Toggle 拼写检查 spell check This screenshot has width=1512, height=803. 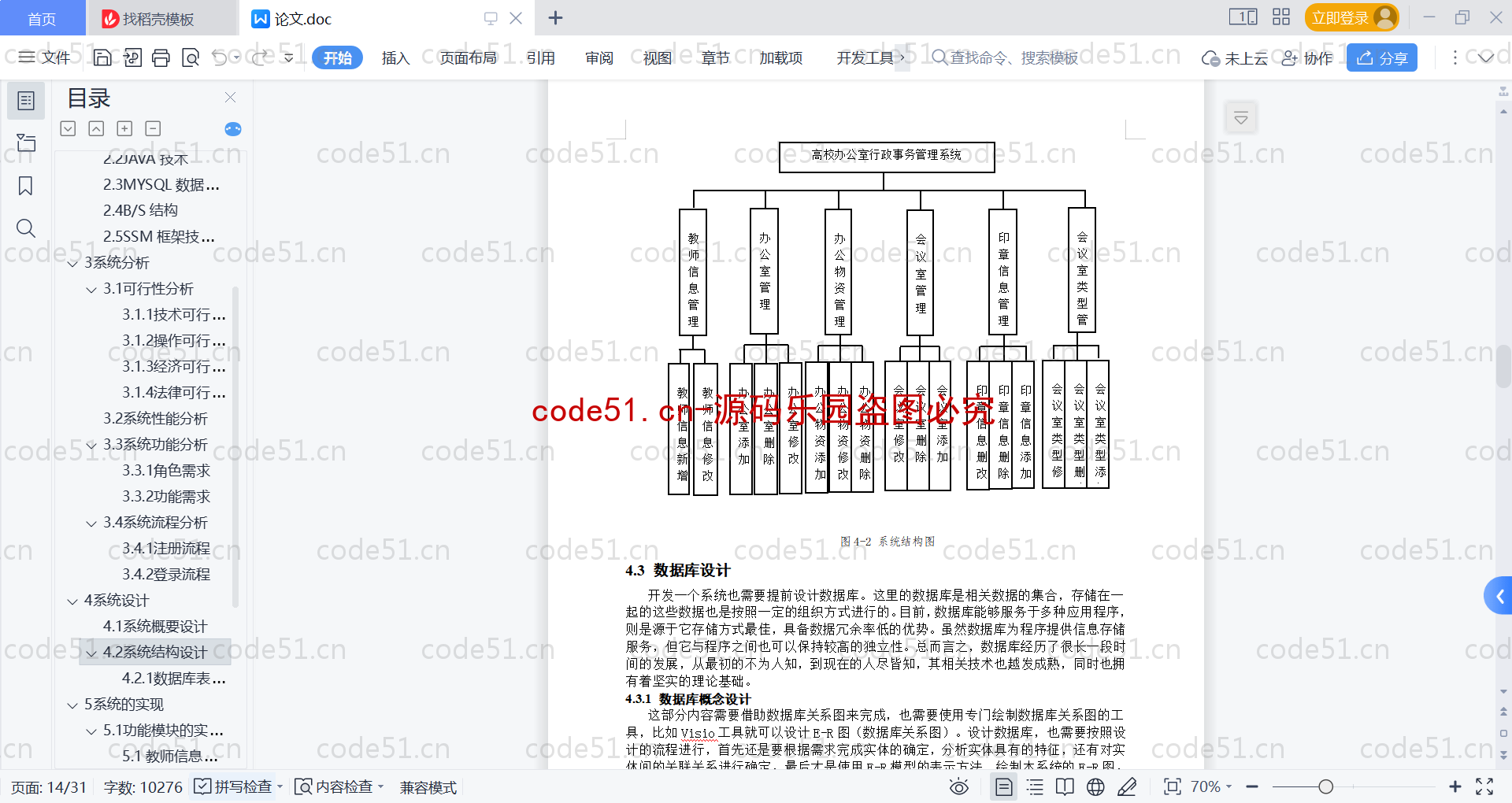click(239, 786)
